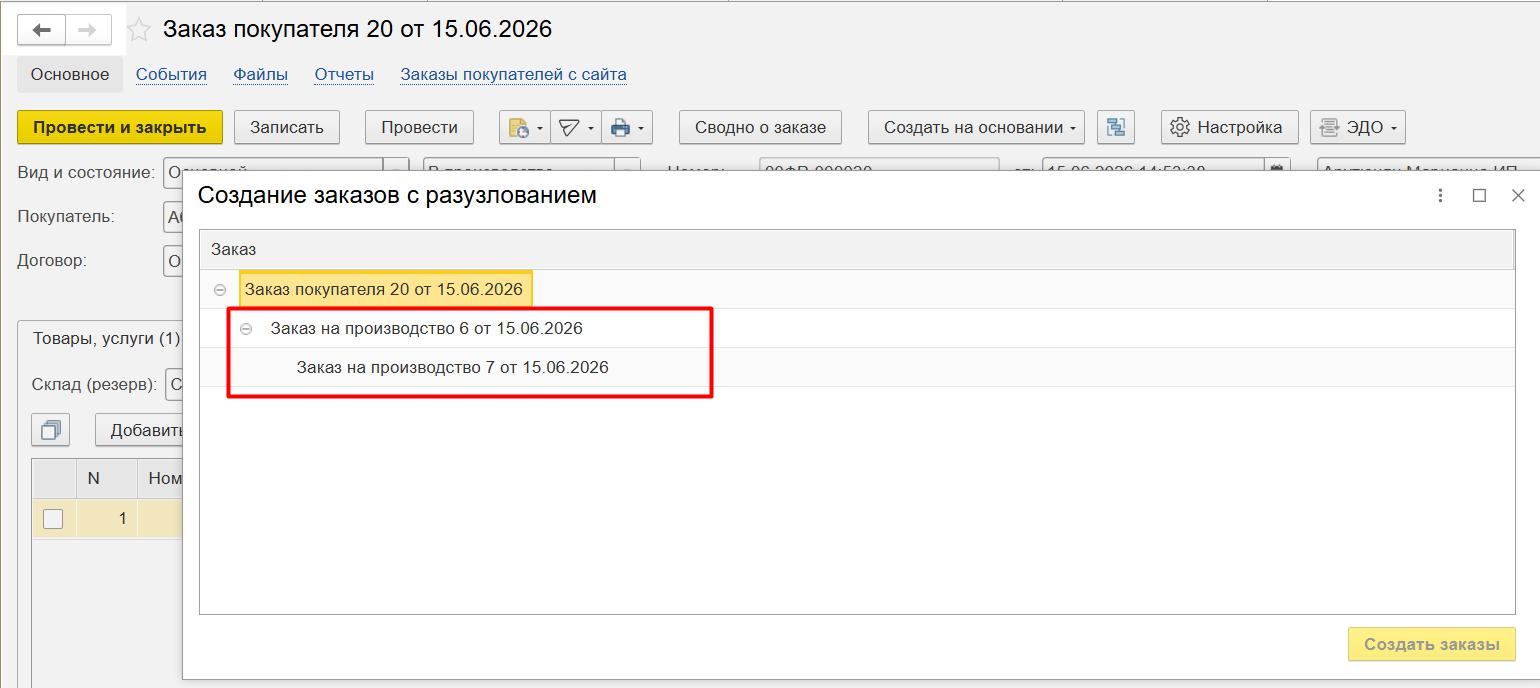Image resolution: width=1540 pixels, height=688 pixels.
Task: Select Заказ на производство 7 row
Action: pyautogui.click(x=452, y=367)
